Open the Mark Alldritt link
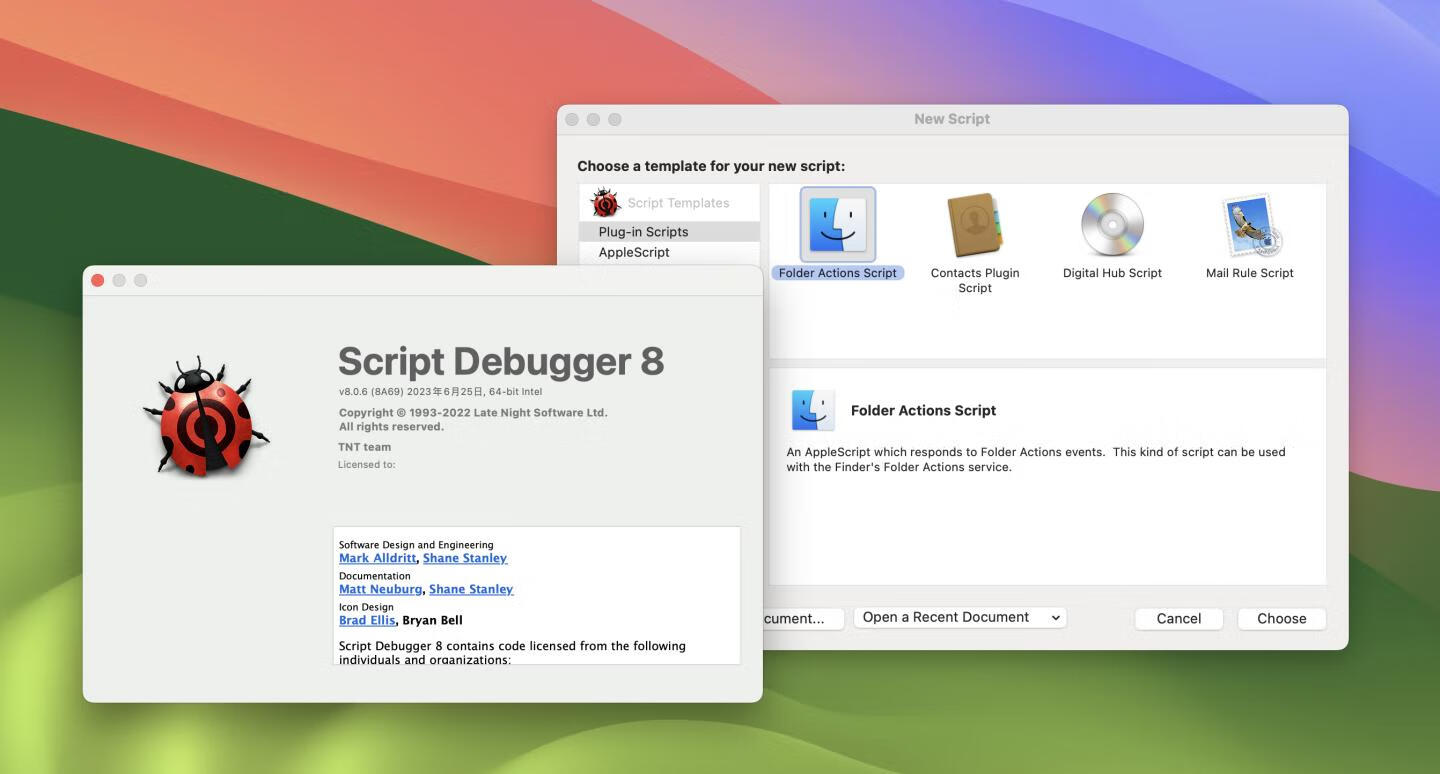The height and width of the screenshot is (774, 1440). (377, 558)
